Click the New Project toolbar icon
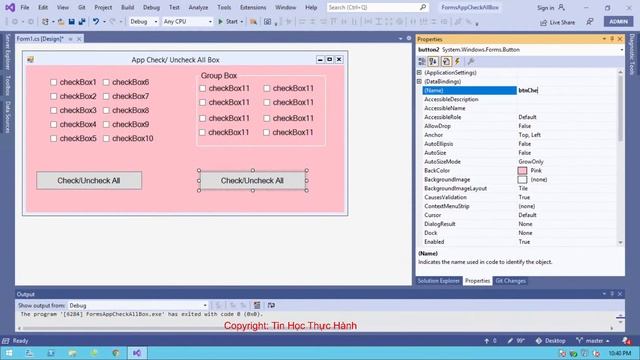The height and width of the screenshot is (360, 640). pyautogui.click(x=45, y=22)
